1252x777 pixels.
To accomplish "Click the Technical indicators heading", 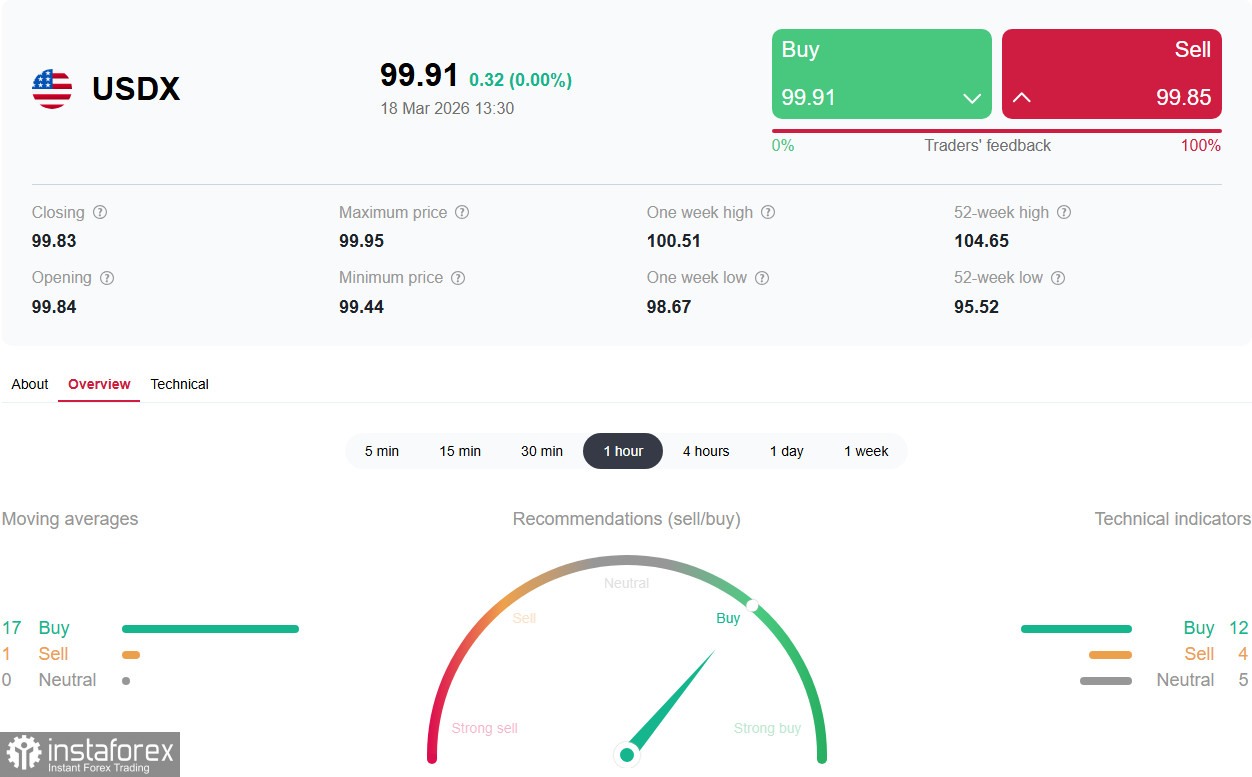I will pyautogui.click(x=1173, y=519).
